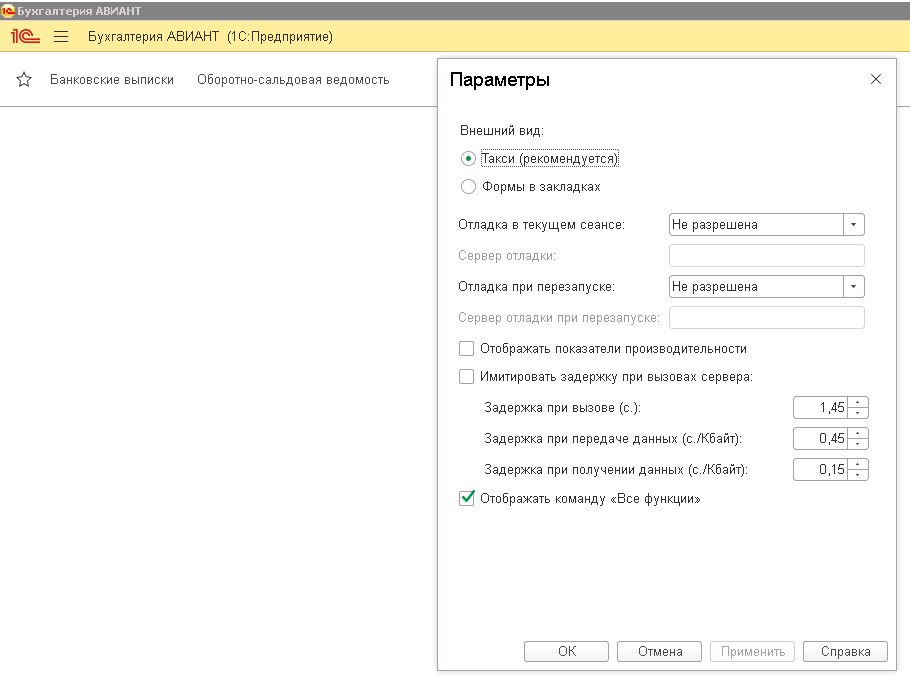
Task: Enable Отображать показатели производительности checkbox
Action: tap(466, 348)
